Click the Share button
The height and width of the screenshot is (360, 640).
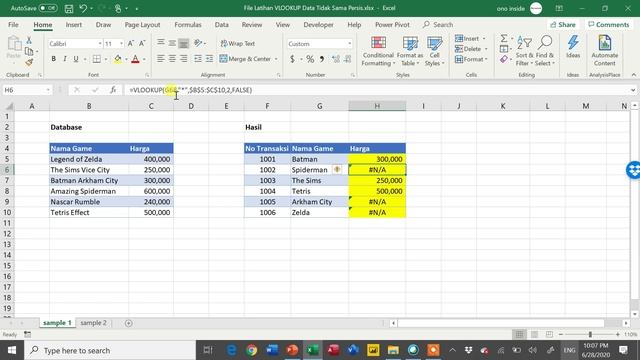563,24
